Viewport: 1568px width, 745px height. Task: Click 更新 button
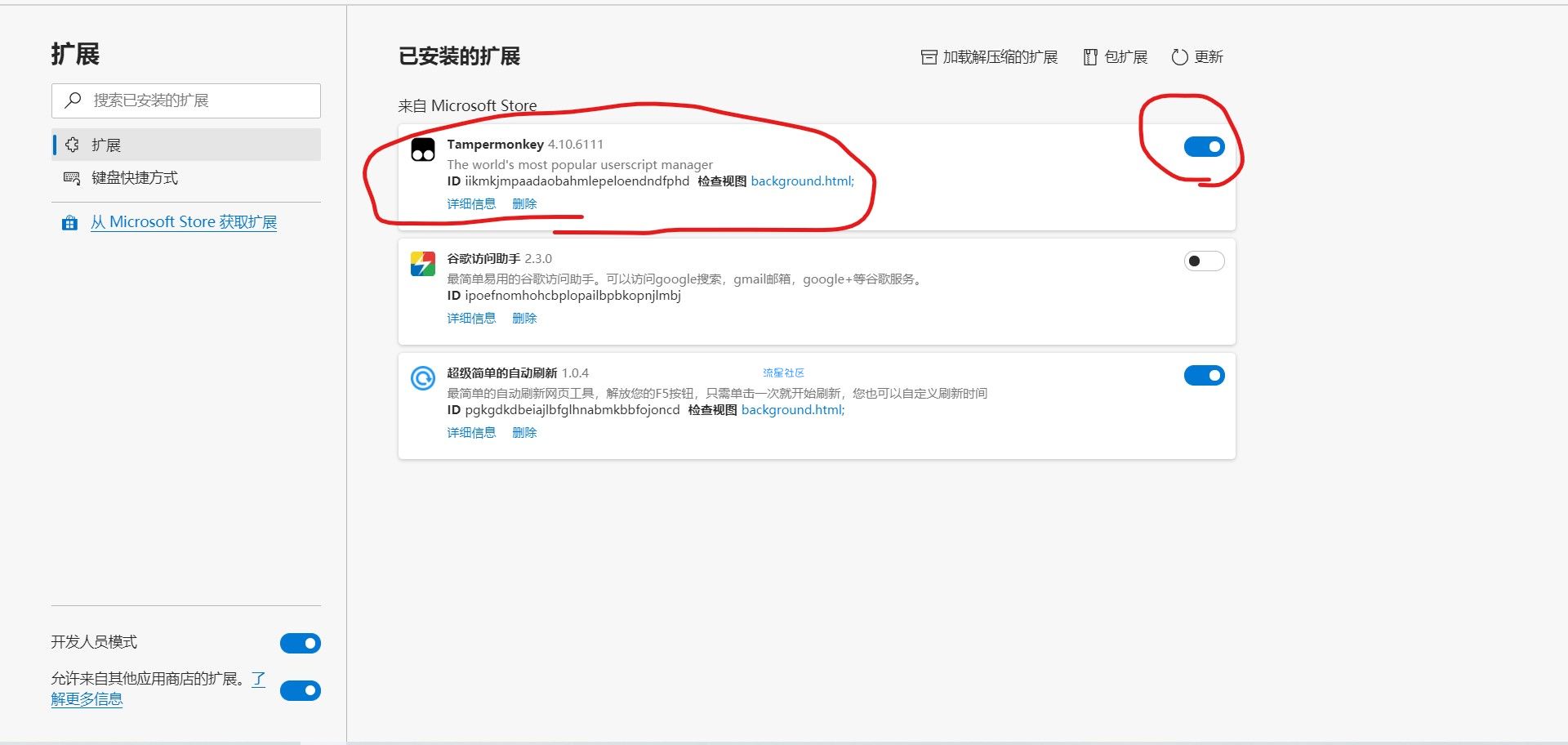tap(1197, 57)
